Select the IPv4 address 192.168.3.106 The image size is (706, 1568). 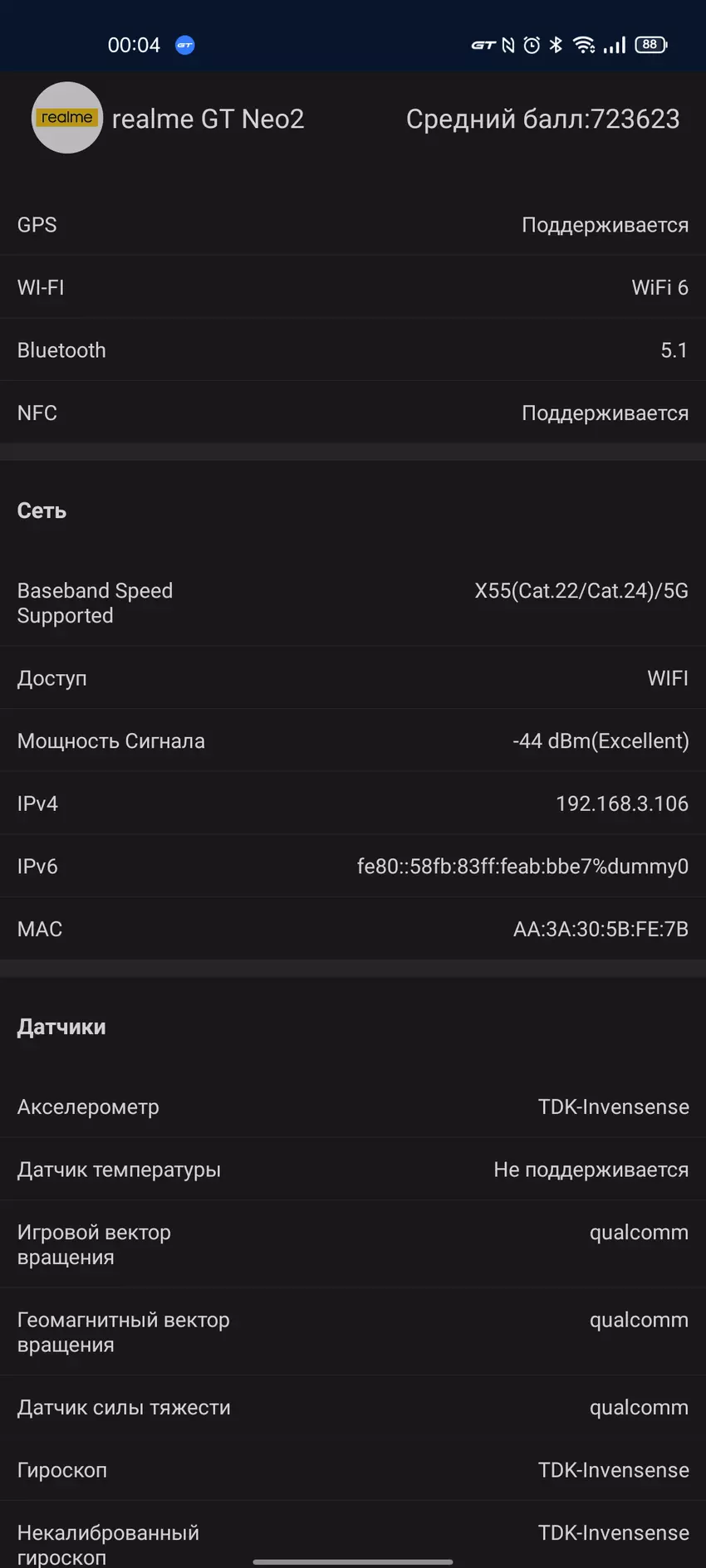(x=621, y=804)
